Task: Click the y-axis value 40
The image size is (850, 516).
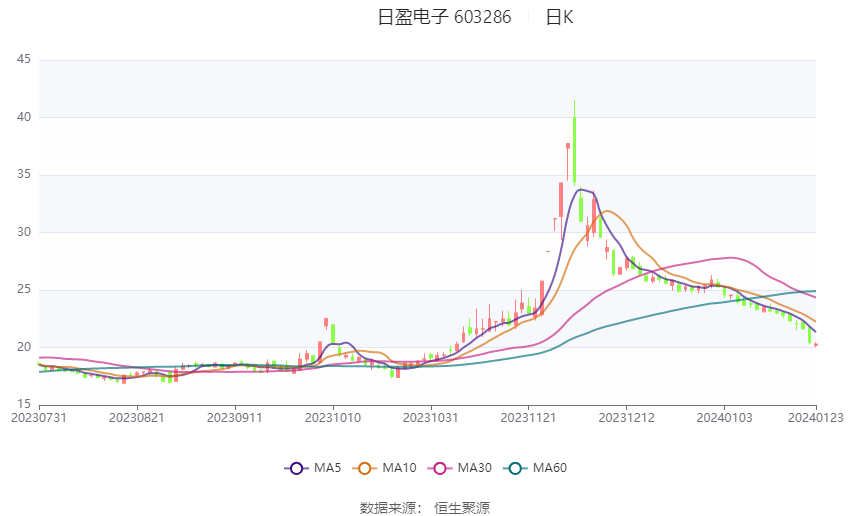Action: pyautogui.click(x=24, y=117)
